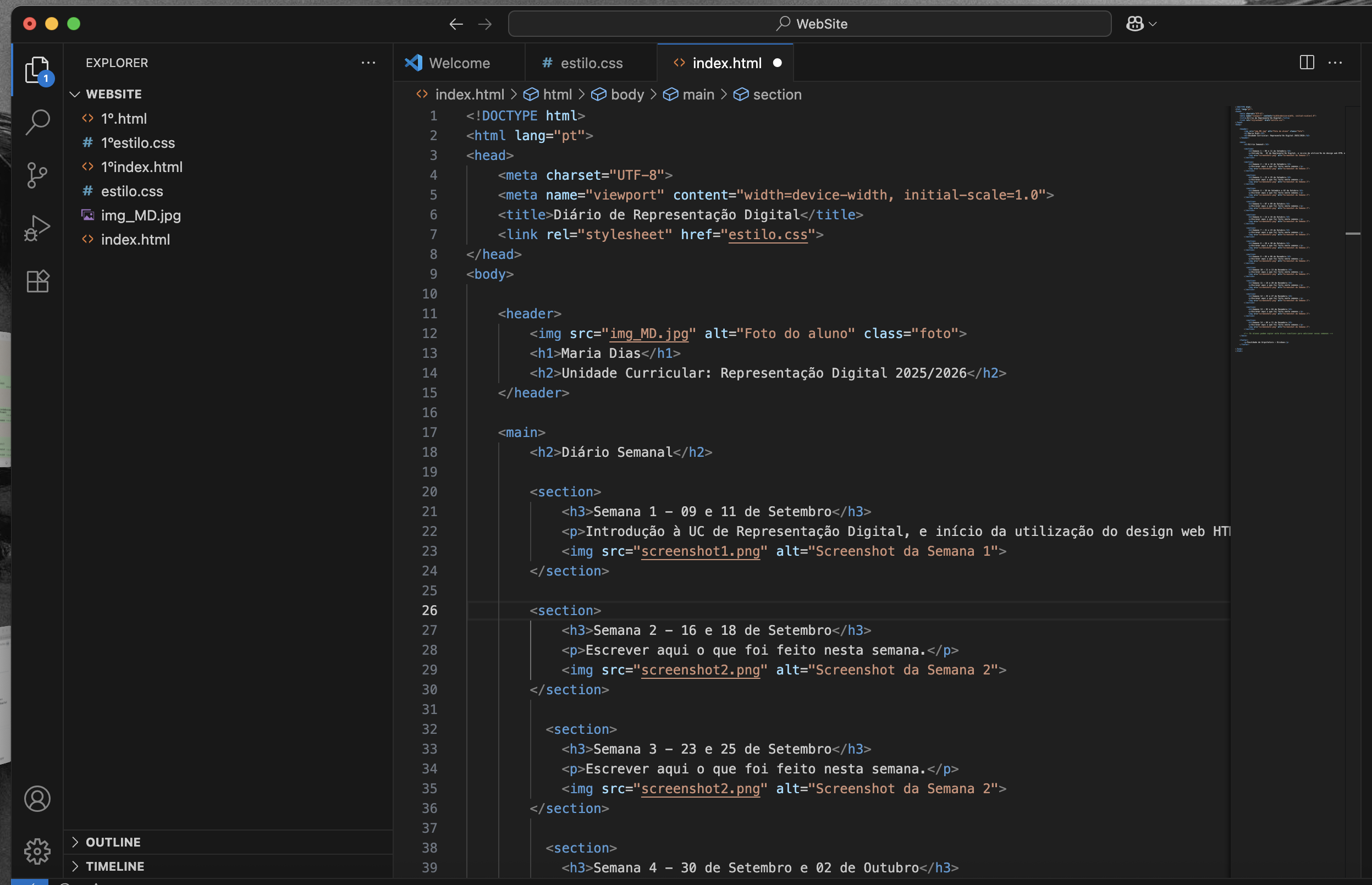Select the index.html editor tab
Screen dimensions: 1372x885
pos(726,63)
